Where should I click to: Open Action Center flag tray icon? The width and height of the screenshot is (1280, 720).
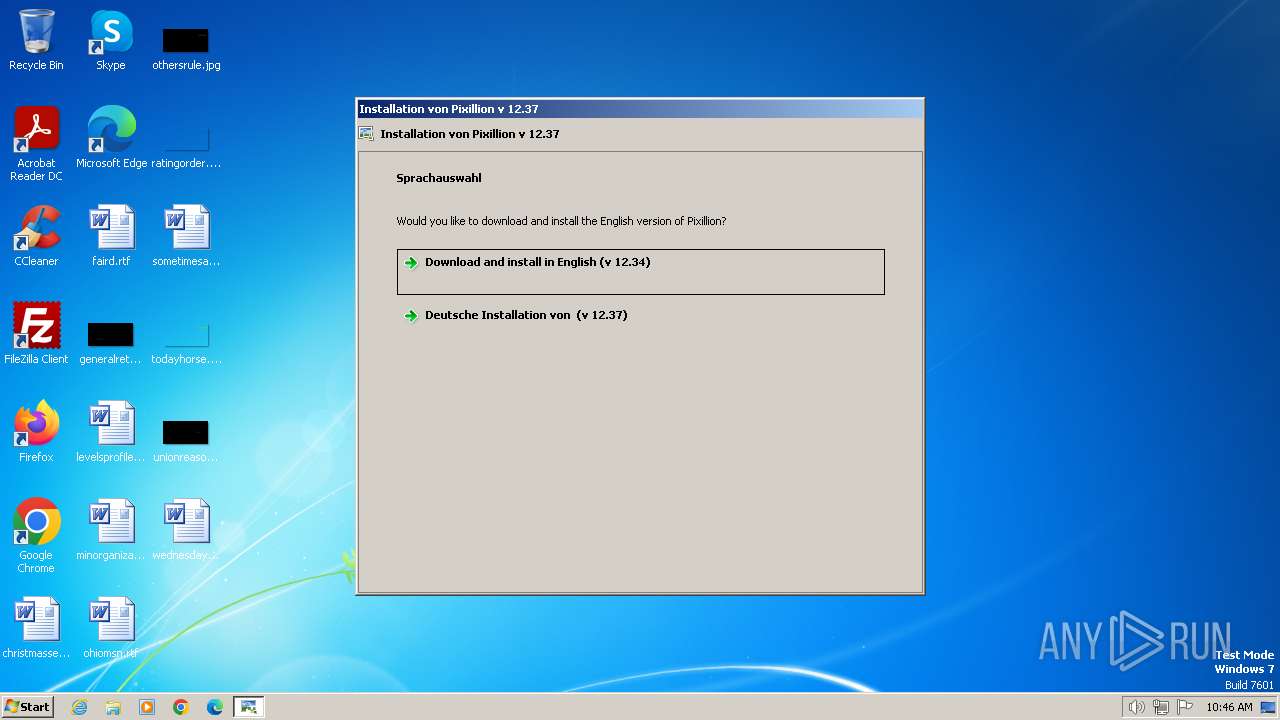pos(1185,707)
